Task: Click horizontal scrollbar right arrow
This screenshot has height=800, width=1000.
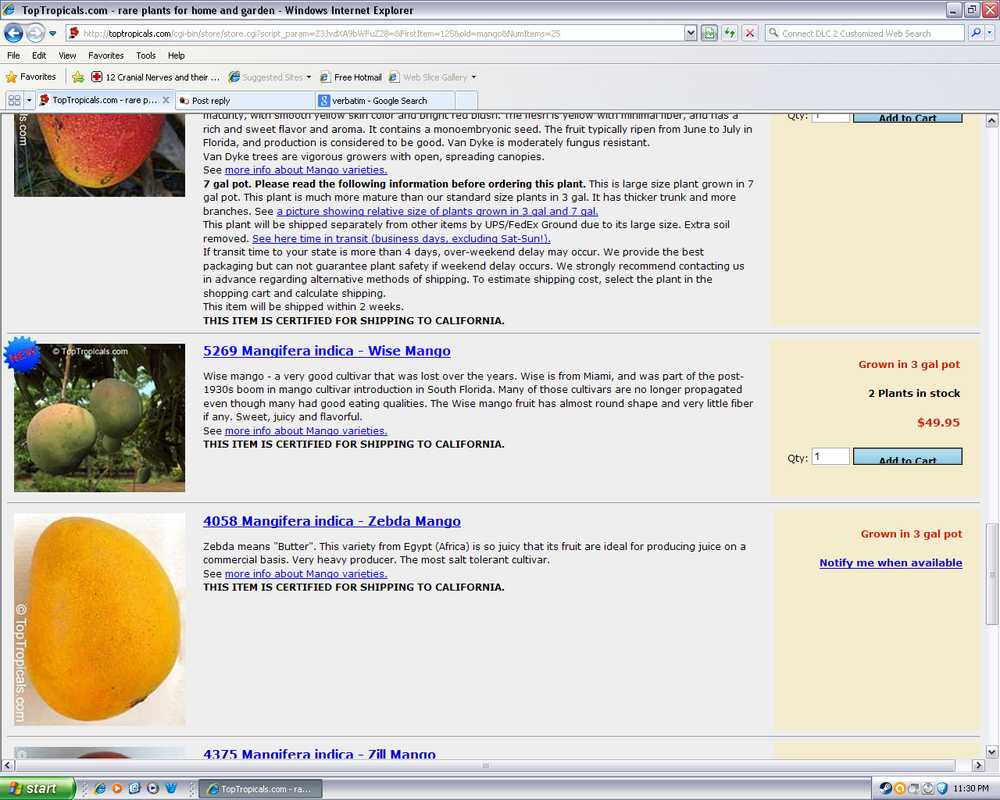Action: [978, 765]
